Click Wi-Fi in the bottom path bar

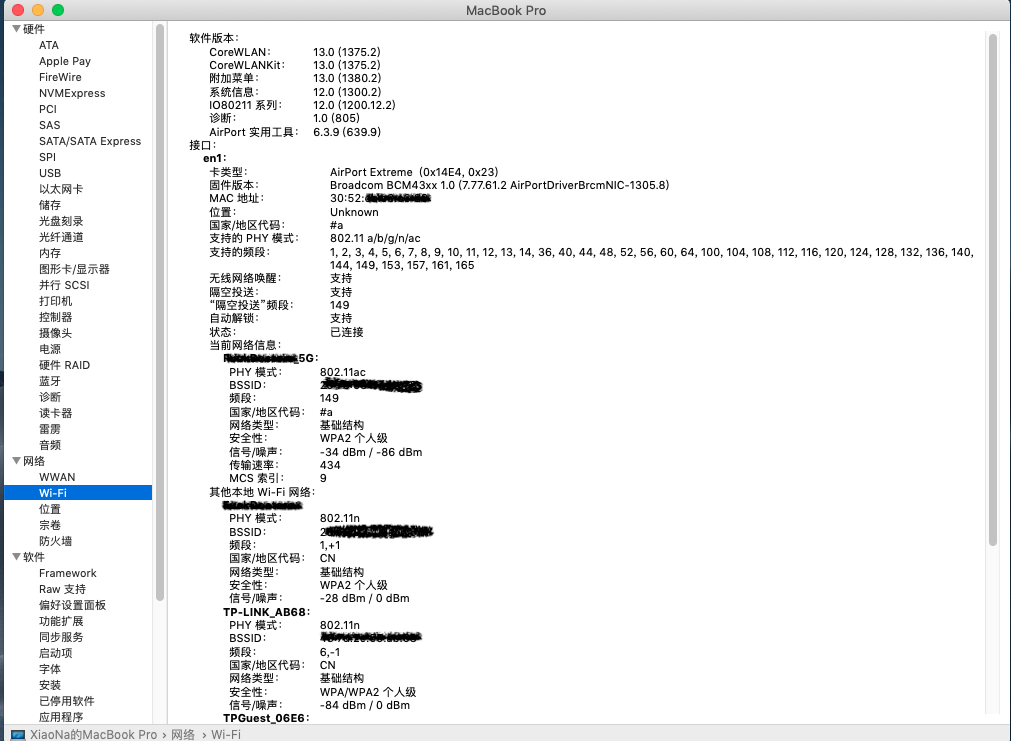[x=226, y=735]
